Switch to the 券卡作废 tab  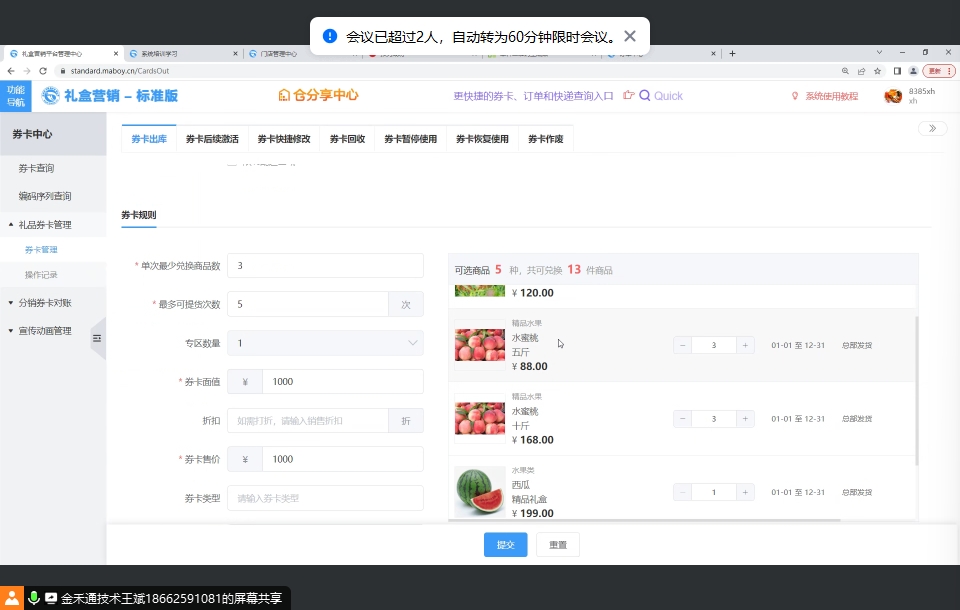click(x=545, y=139)
